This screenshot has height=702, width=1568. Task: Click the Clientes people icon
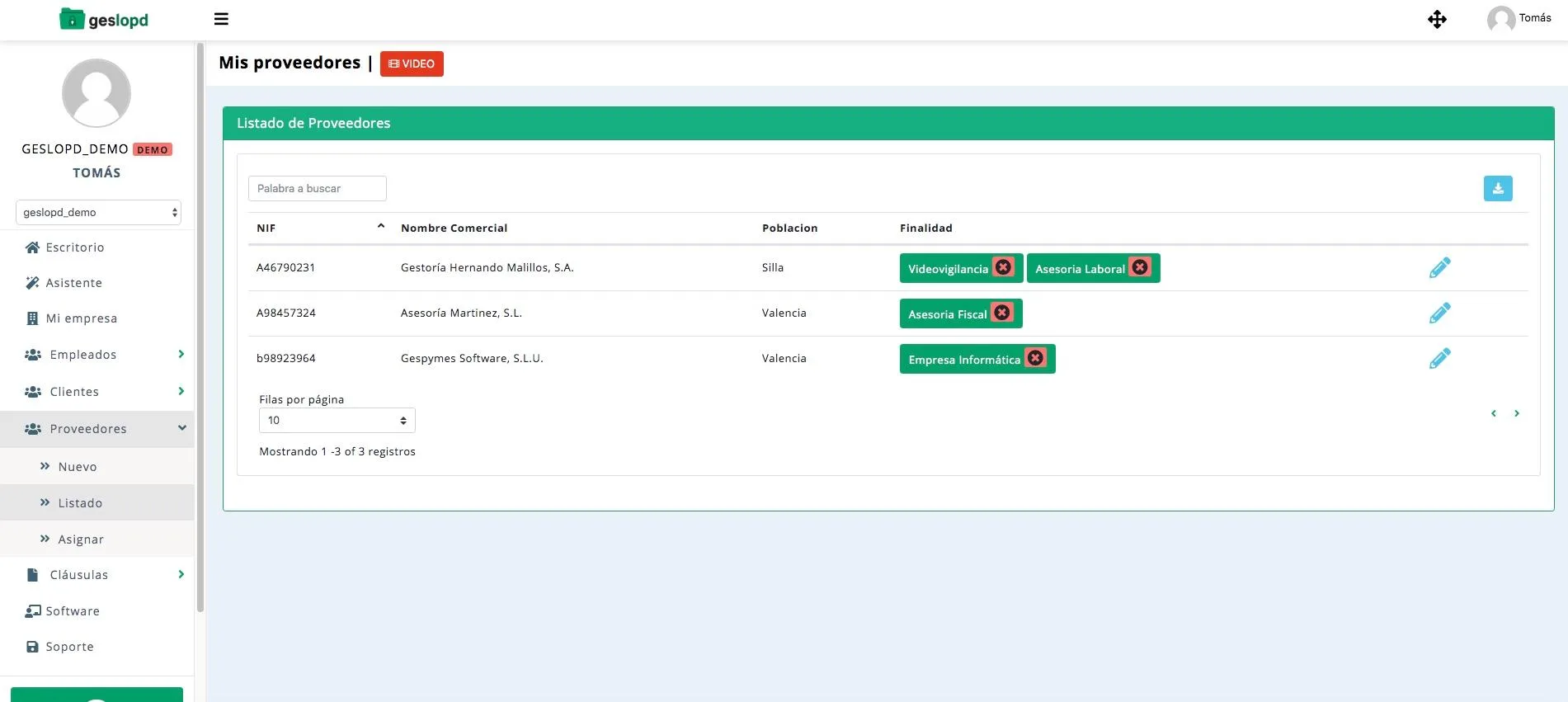pos(33,392)
